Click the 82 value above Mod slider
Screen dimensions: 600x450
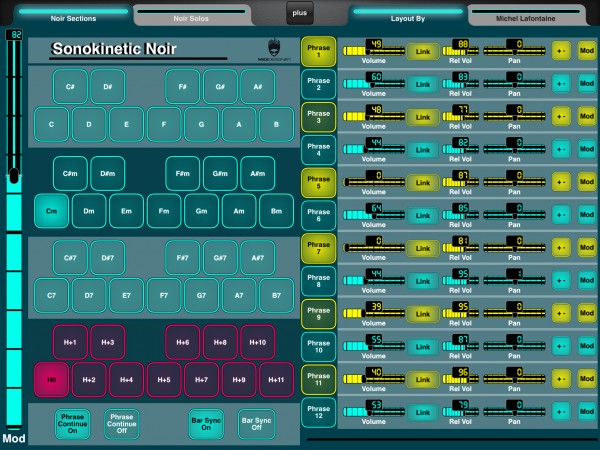click(x=14, y=35)
